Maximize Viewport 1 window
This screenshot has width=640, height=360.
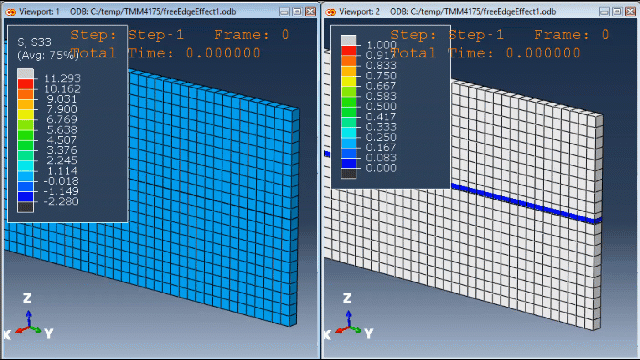298,12
